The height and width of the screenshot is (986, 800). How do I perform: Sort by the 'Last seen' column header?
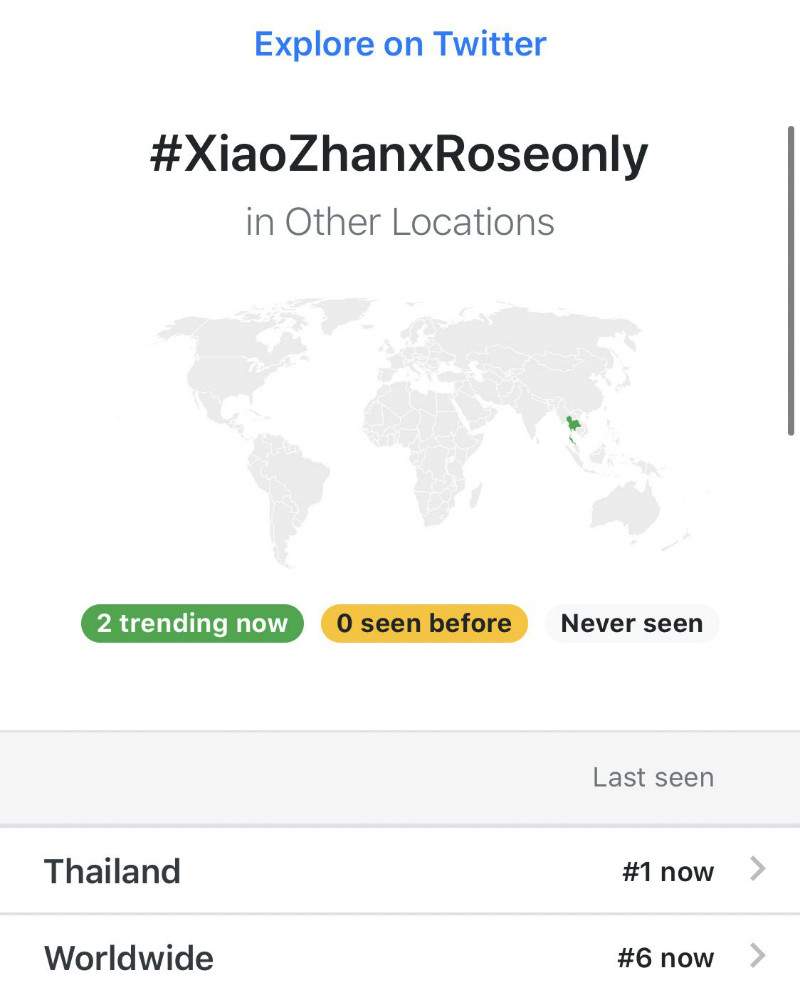[x=653, y=777]
